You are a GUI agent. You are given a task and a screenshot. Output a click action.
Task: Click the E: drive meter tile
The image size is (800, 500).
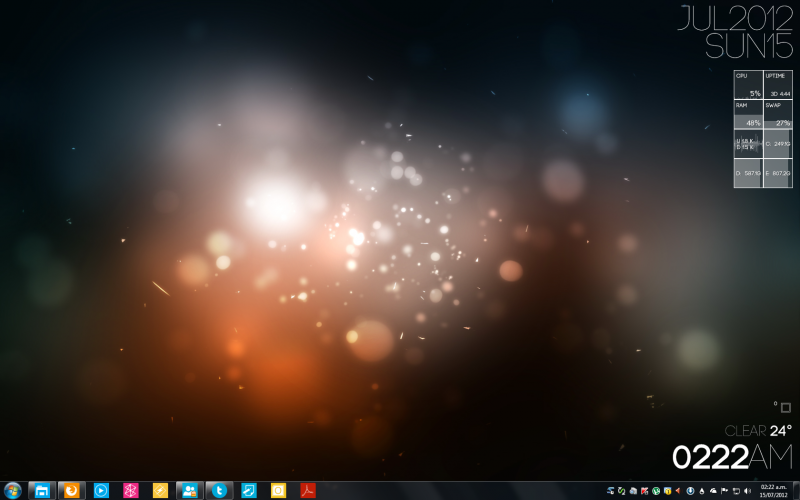pos(778,173)
